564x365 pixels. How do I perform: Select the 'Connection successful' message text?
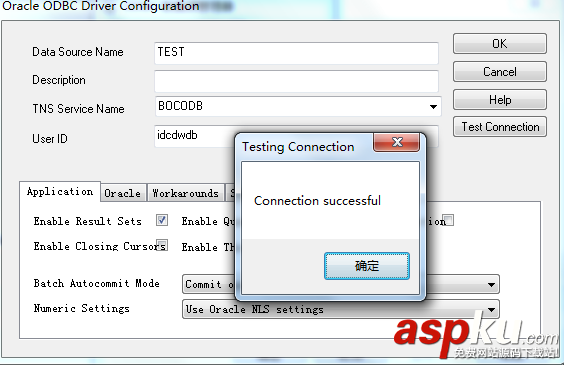(x=317, y=201)
